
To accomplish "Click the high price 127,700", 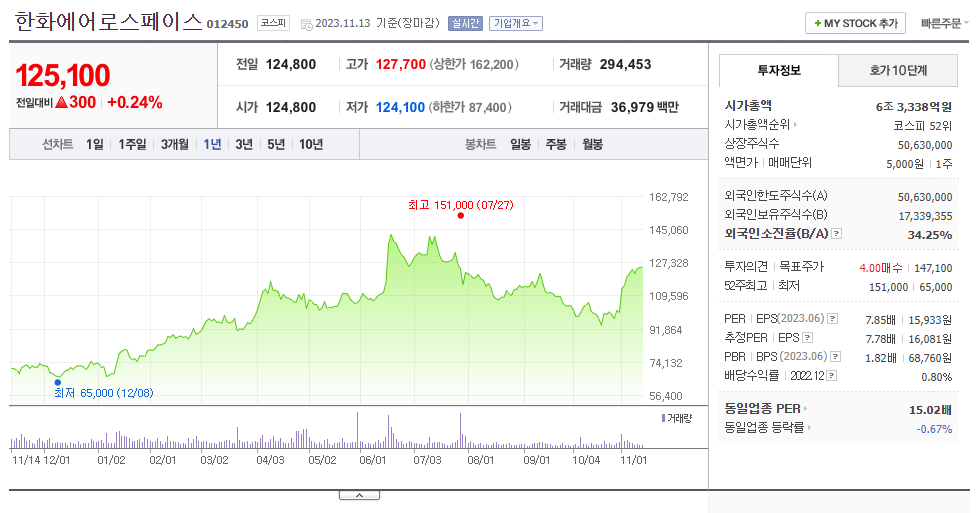I will tap(401, 64).
